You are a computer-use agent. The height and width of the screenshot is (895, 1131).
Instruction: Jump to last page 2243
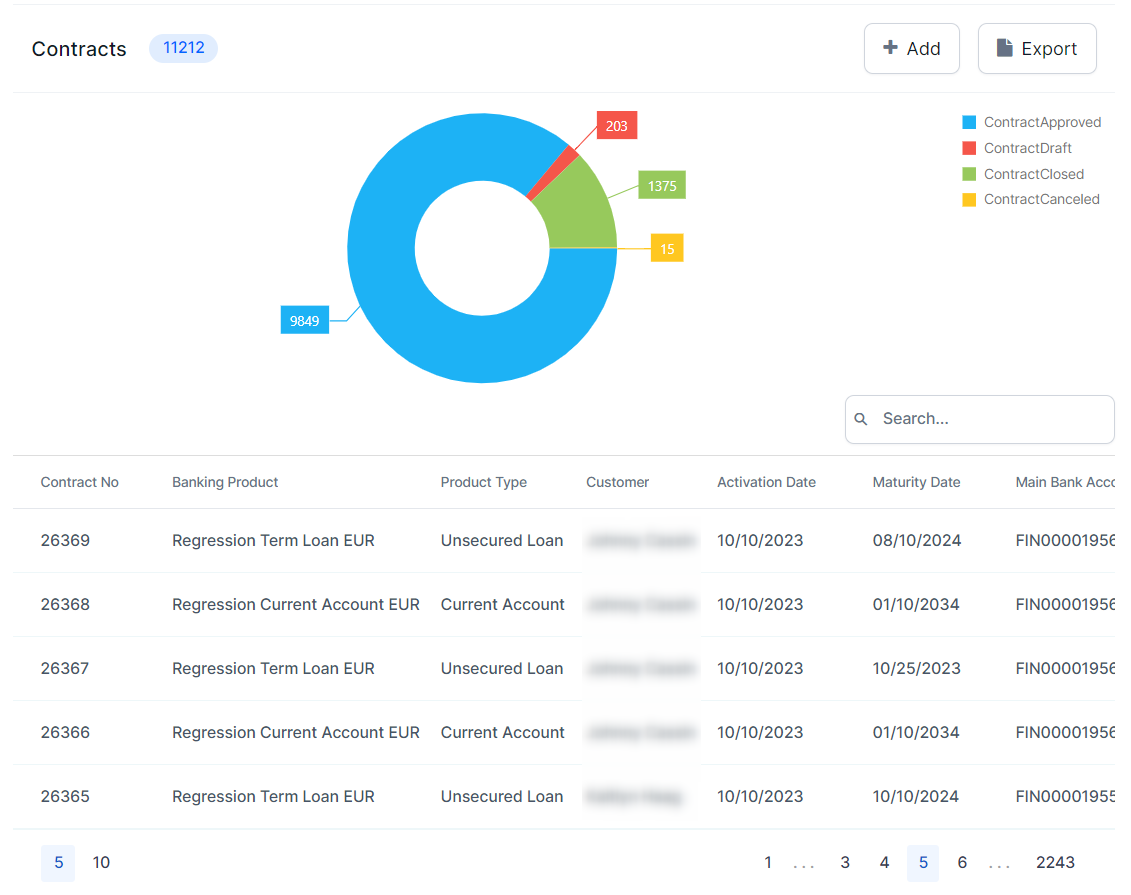pyautogui.click(x=1055, y=862)
